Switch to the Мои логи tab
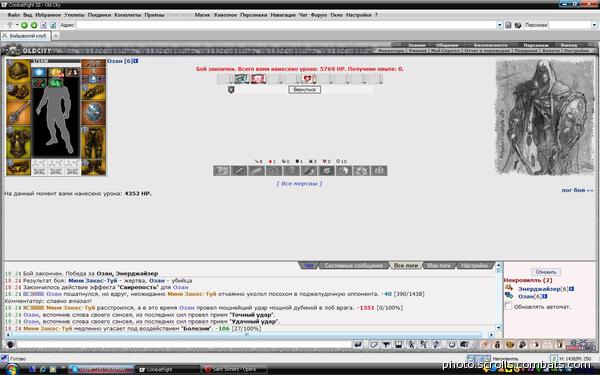Image resolution: width=600 pixels, height=375 pixels. [439, 266]
